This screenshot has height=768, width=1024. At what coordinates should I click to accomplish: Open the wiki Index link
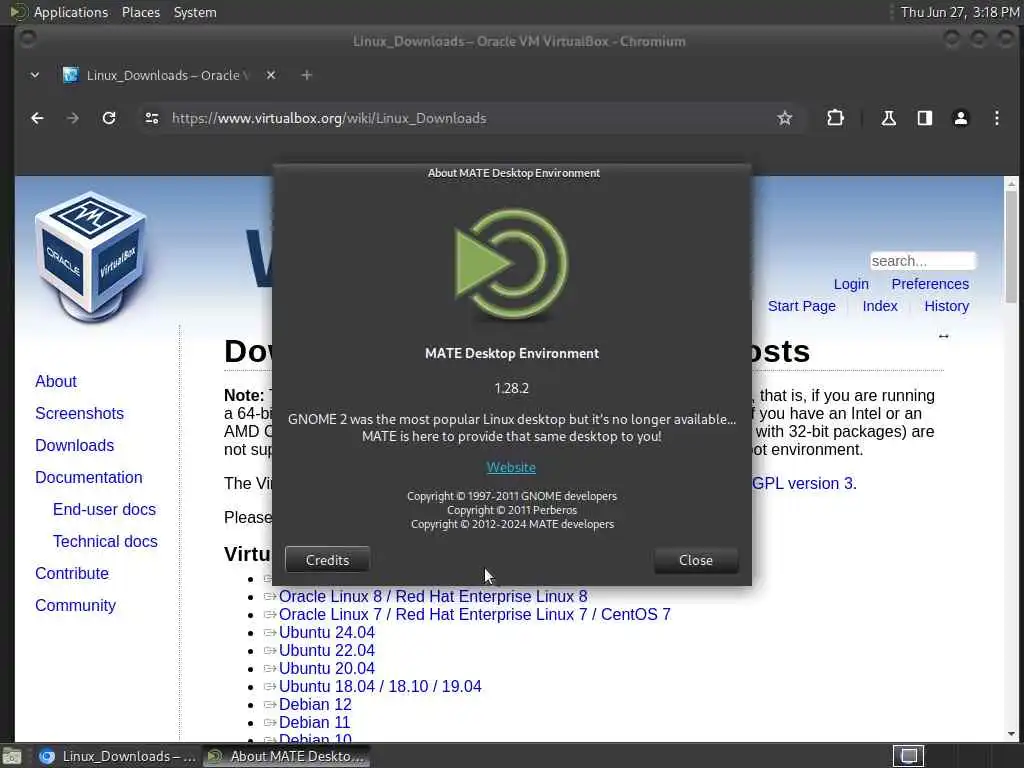(880, 306)
